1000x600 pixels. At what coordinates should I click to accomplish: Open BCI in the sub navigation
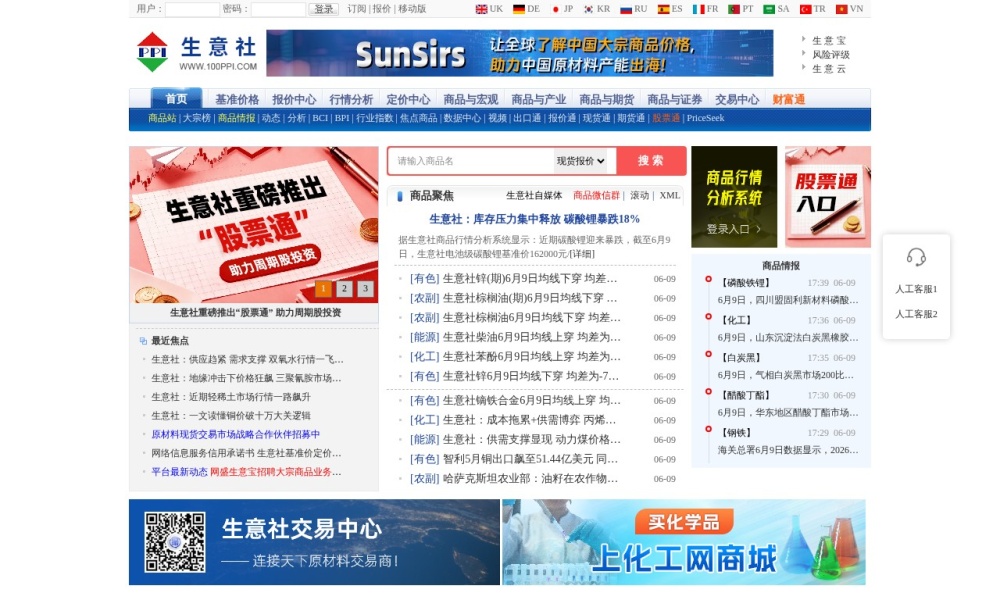(x=320, y=118)
